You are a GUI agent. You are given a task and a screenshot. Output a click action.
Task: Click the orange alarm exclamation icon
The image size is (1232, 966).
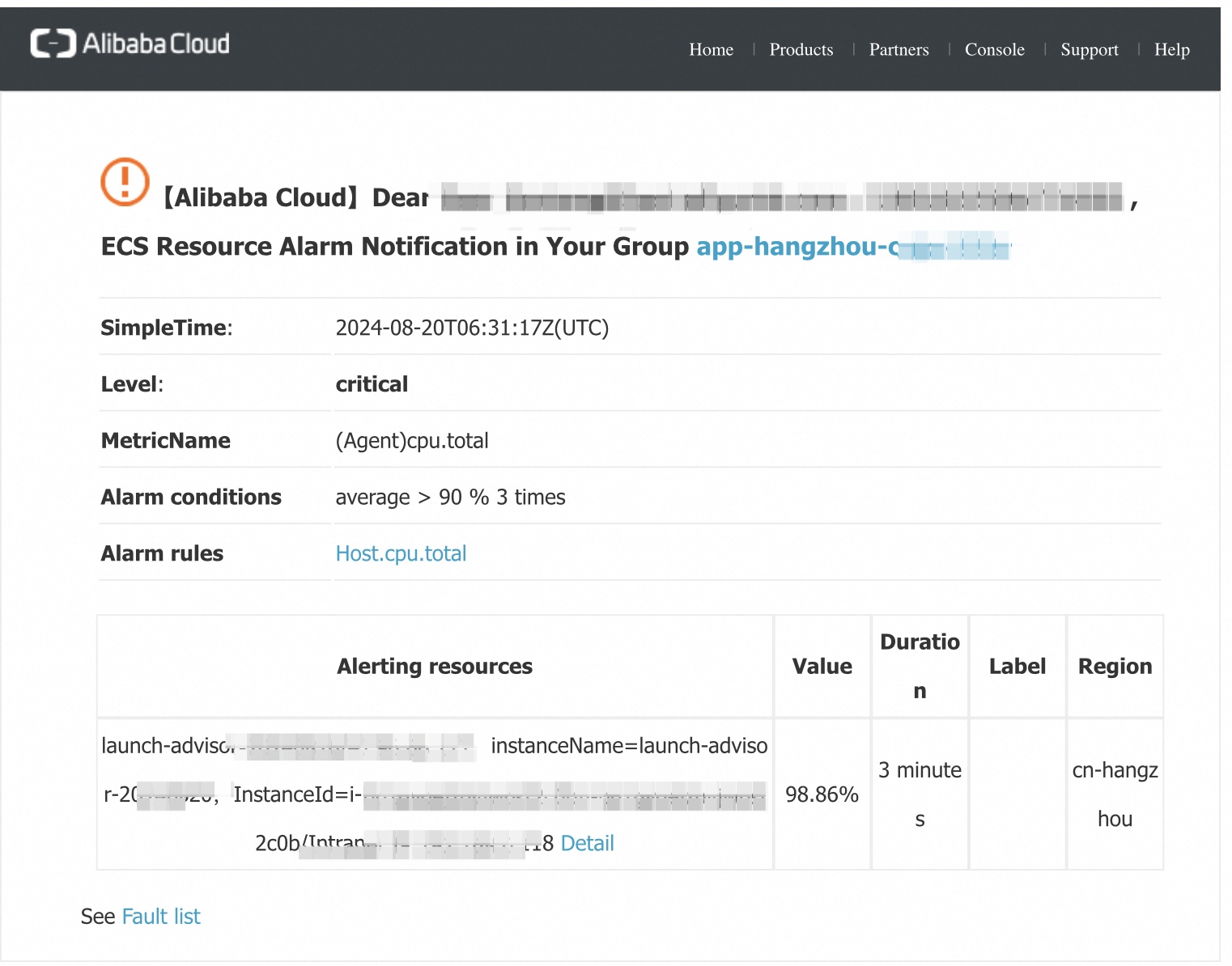pyautogui.click(x=125, y=181)
